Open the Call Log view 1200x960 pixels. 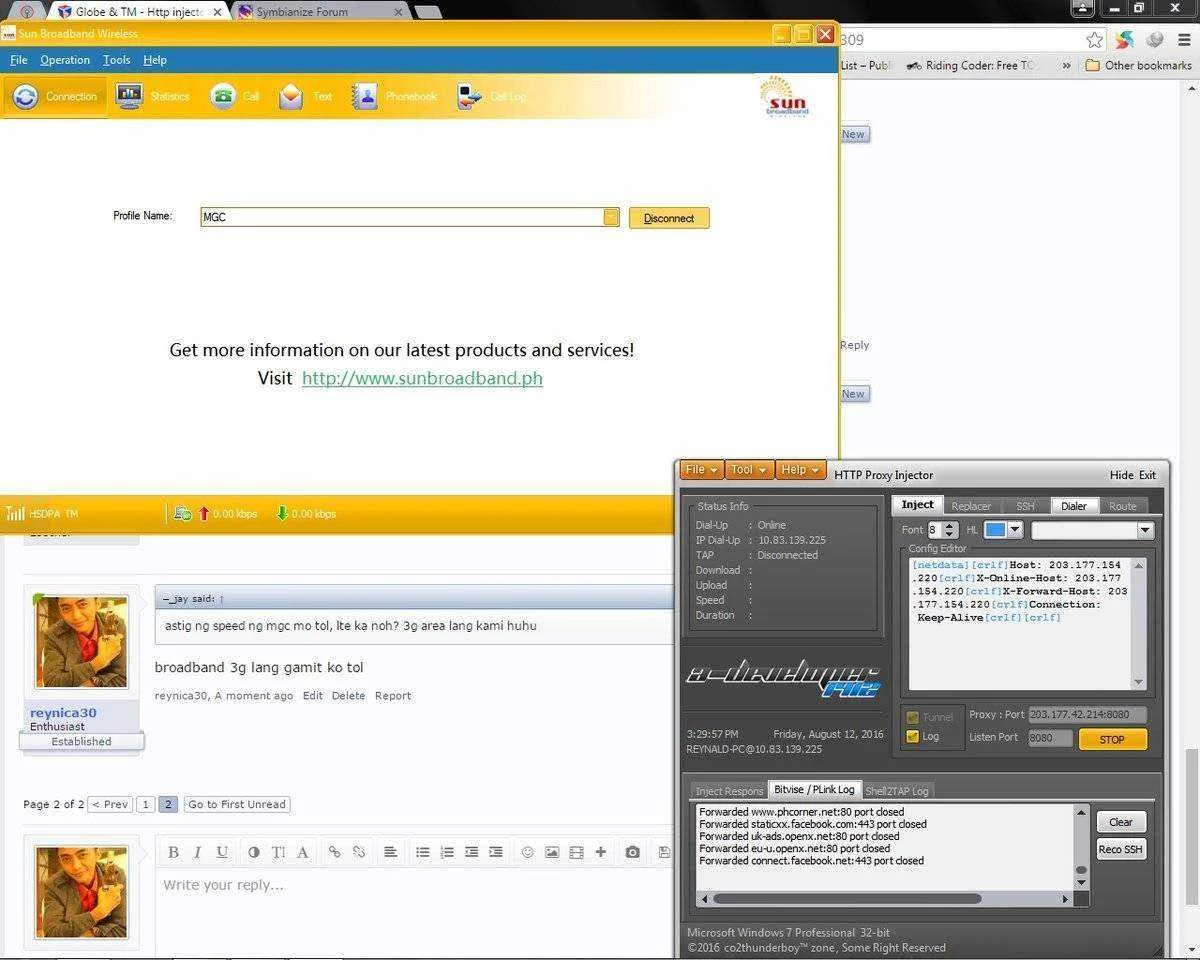[x=491, y=96]
